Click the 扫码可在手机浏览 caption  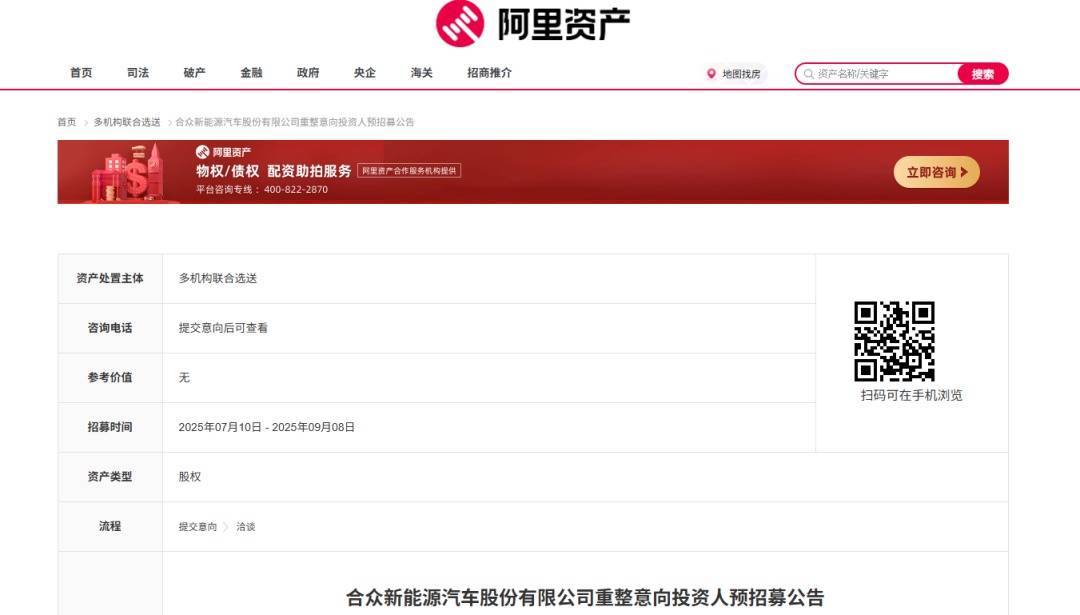(x=911, y=395)
